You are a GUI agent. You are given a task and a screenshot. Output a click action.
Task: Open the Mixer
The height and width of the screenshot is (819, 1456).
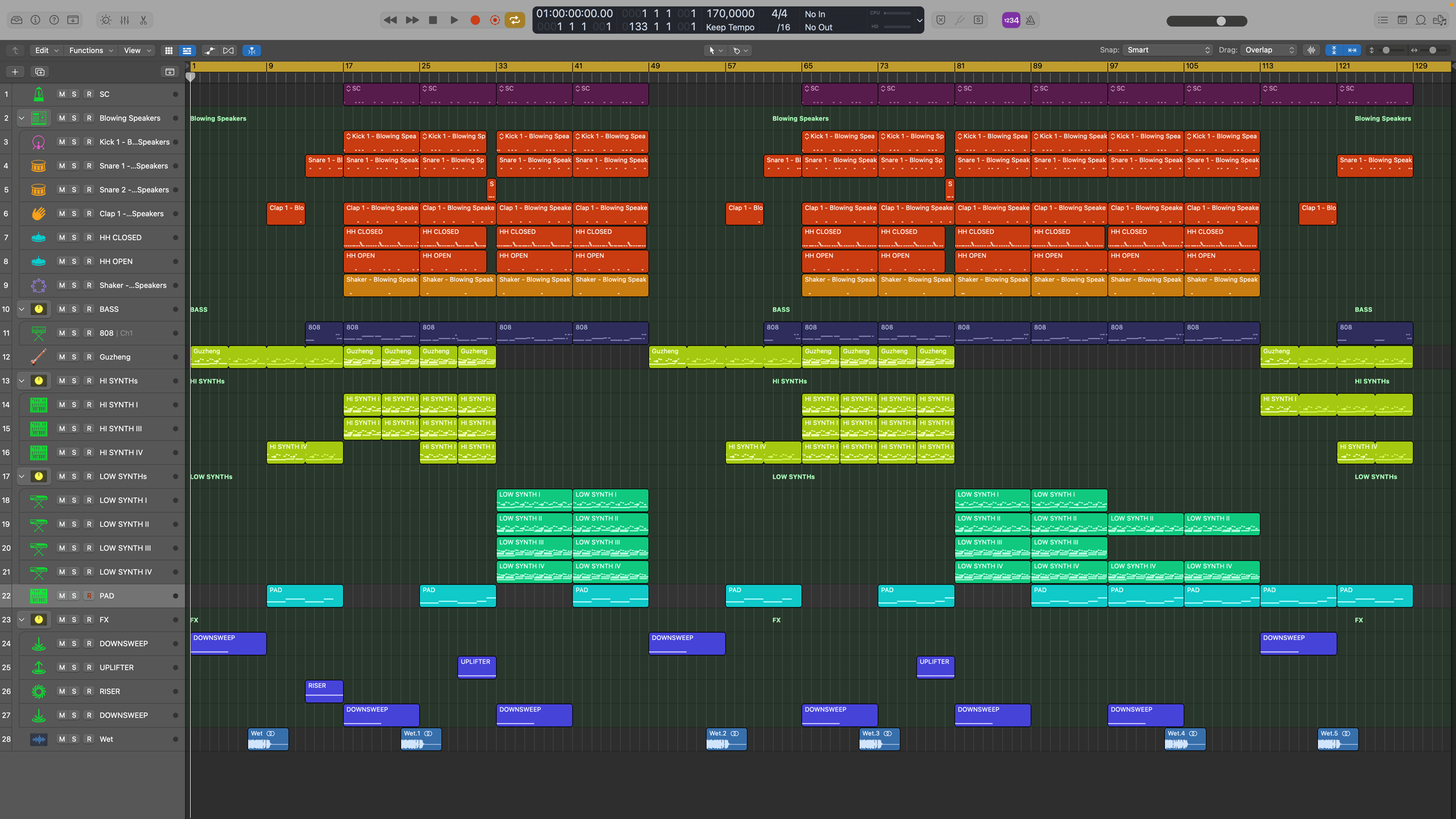coord(125,20)
